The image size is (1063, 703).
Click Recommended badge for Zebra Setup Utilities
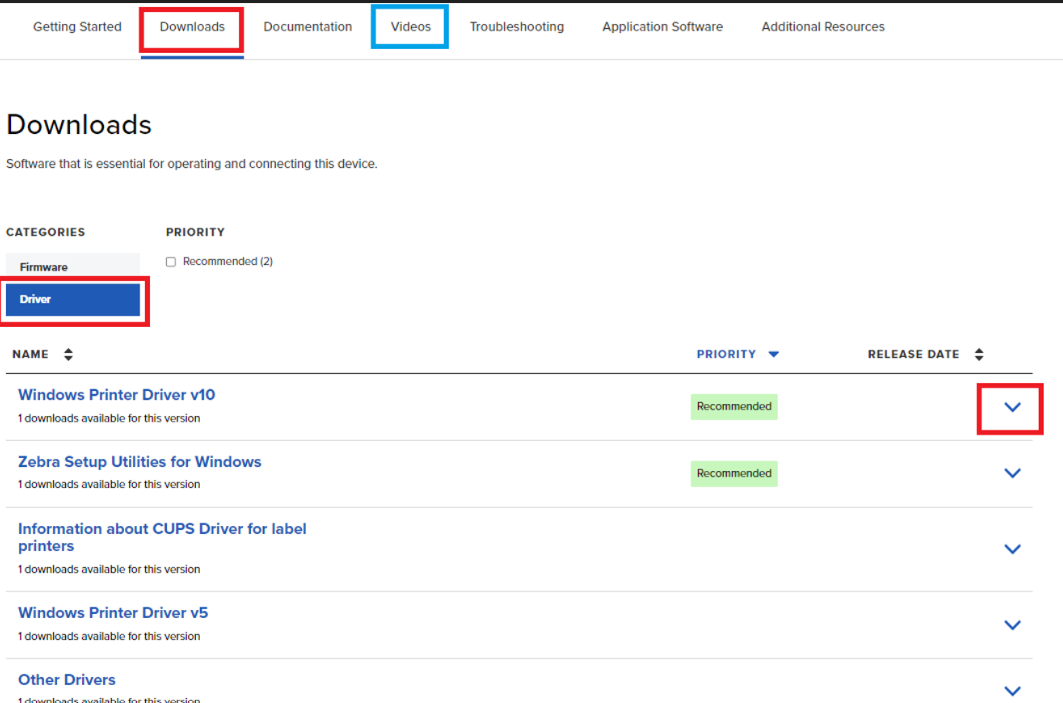tap(734, 473)
